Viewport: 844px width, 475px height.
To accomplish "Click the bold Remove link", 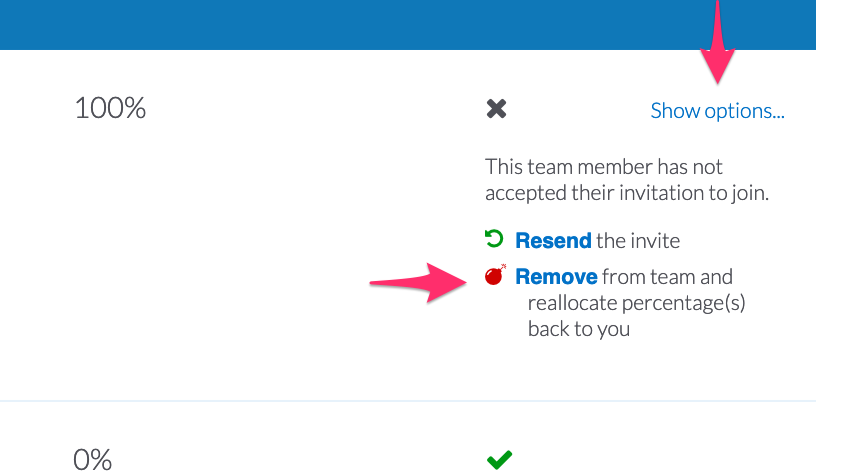I will pos(556,277).
